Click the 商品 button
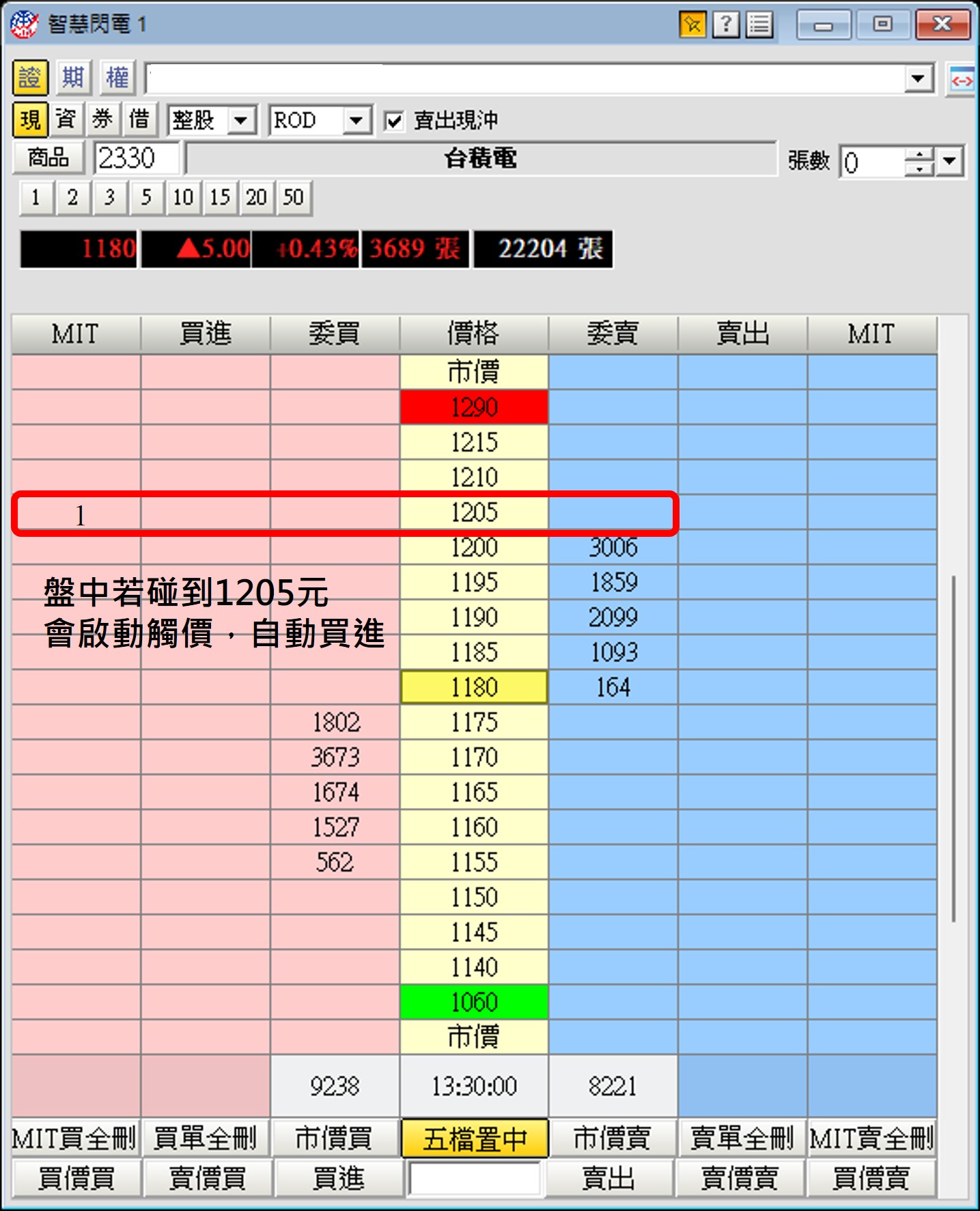 pyautogui.click(x=48, y=158)
